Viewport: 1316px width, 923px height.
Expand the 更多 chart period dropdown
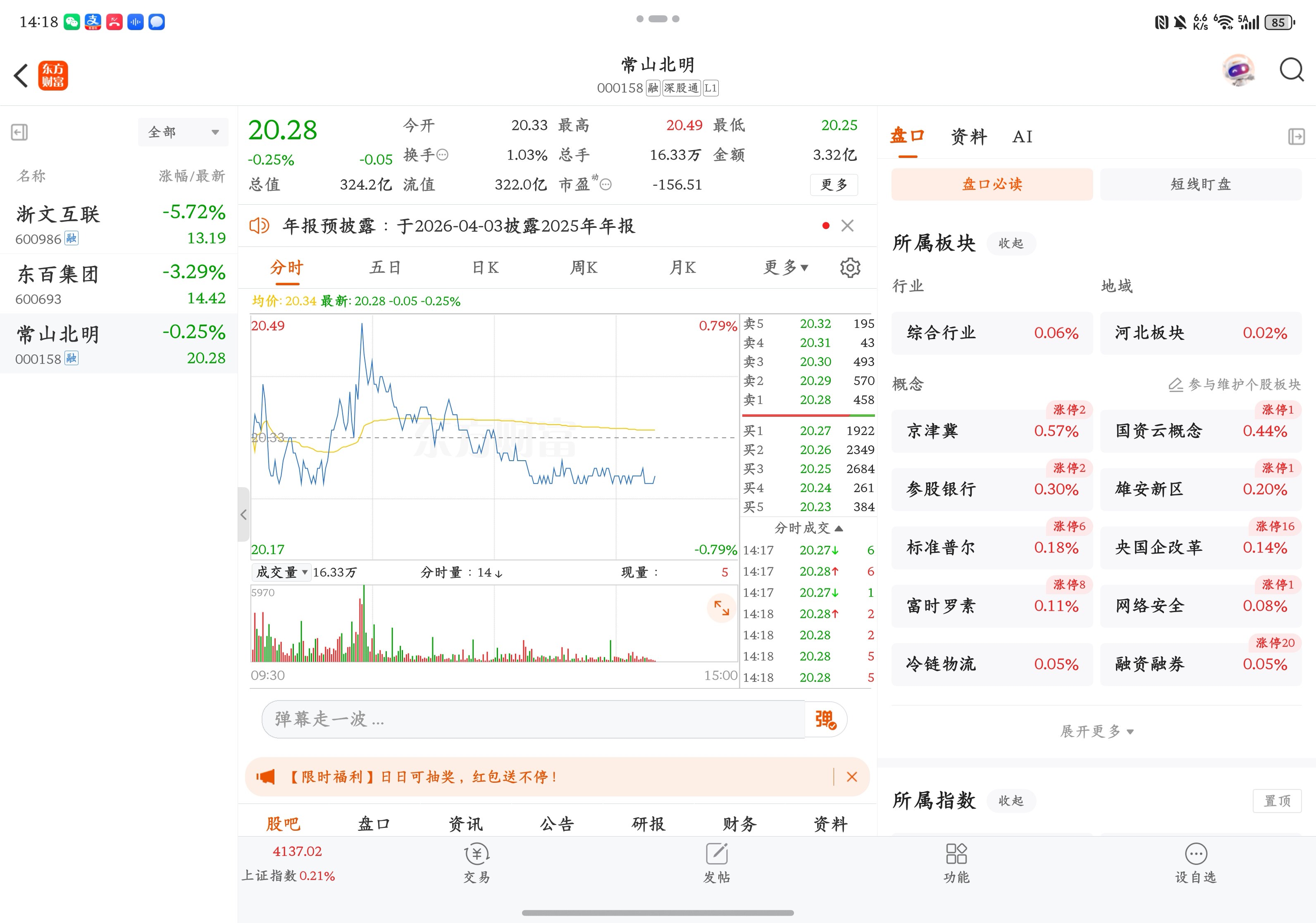(785, 268)
